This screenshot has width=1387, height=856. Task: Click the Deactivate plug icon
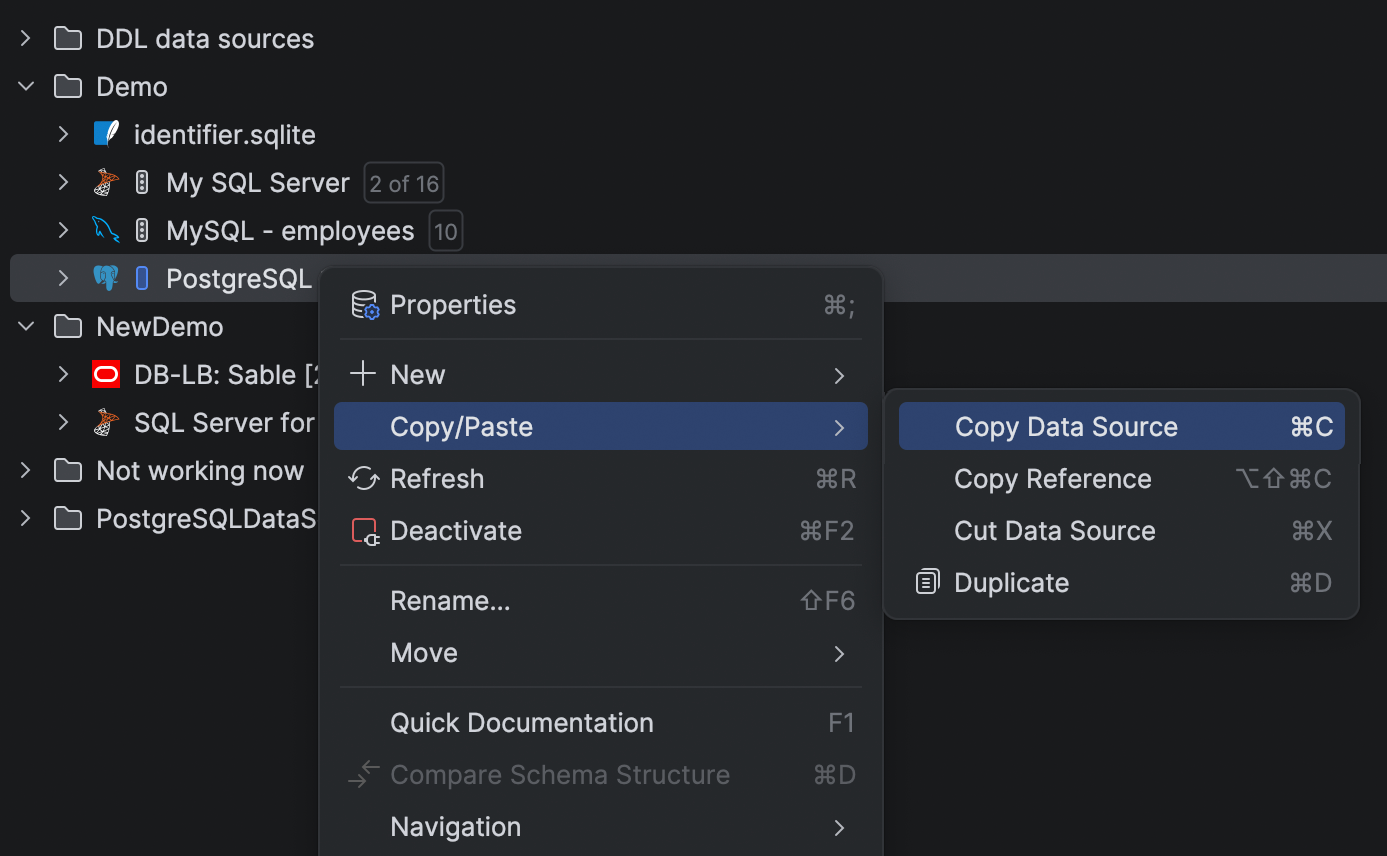pos(365,531)
